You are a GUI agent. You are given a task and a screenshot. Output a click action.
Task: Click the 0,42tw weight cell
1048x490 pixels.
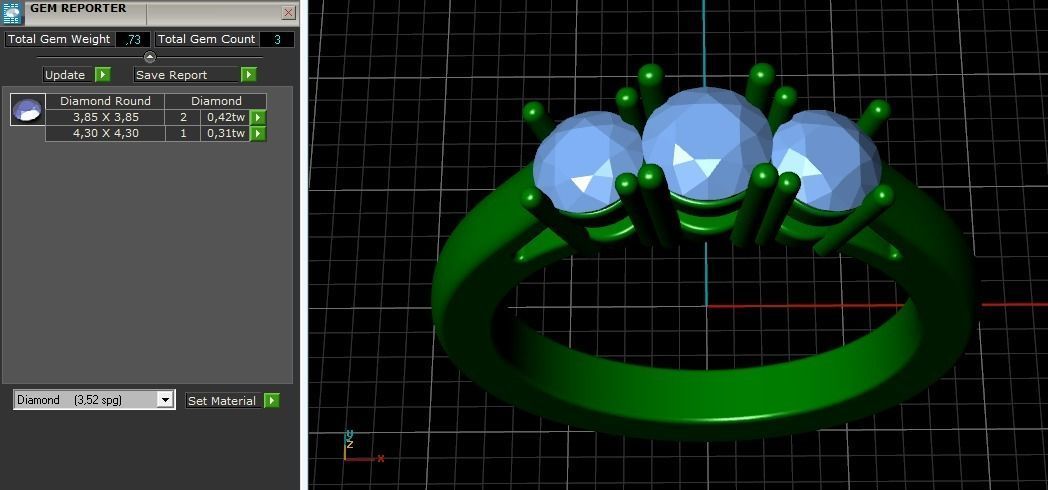point(226,117)
